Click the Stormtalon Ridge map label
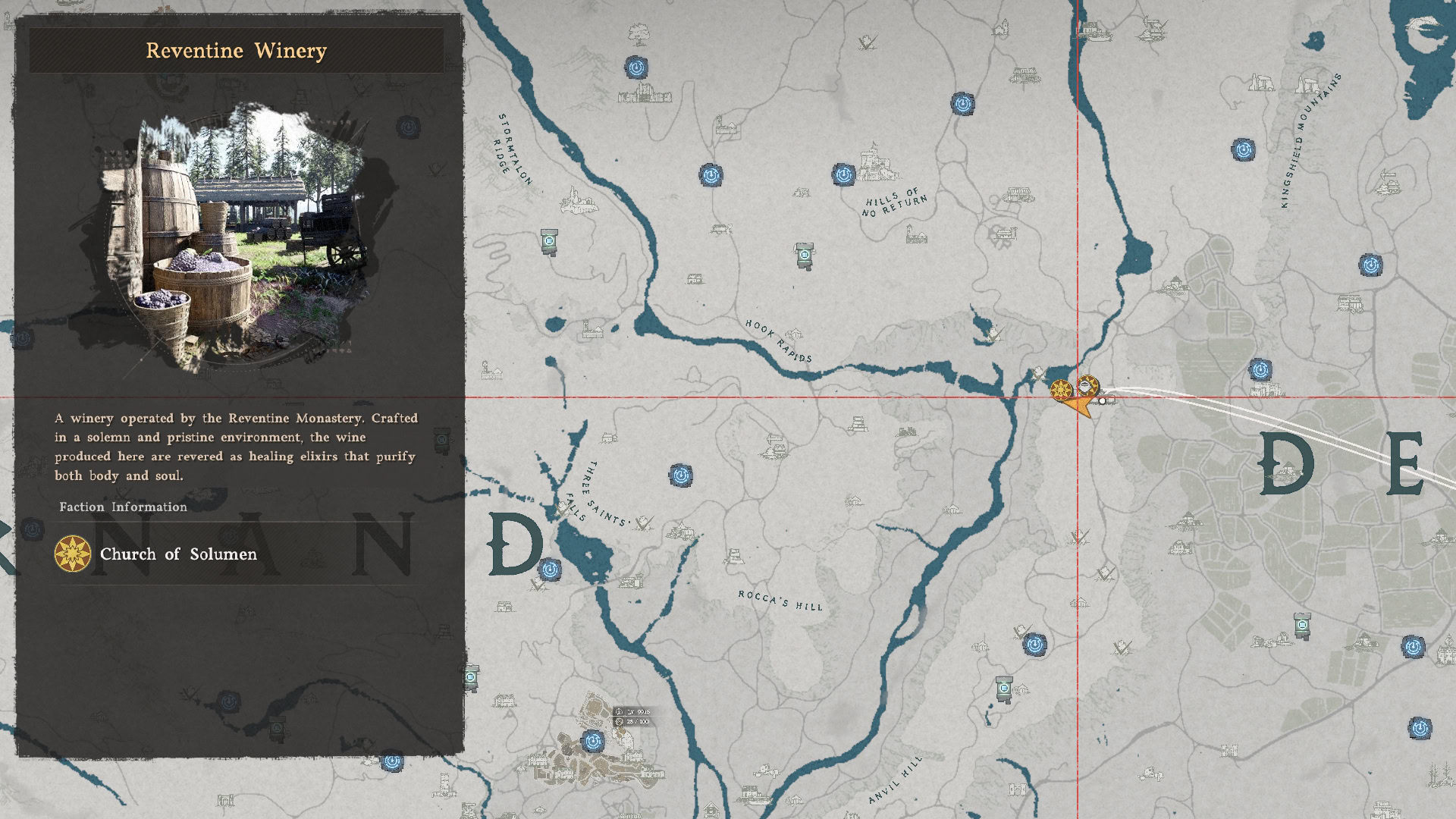 [x=513, y=149]
